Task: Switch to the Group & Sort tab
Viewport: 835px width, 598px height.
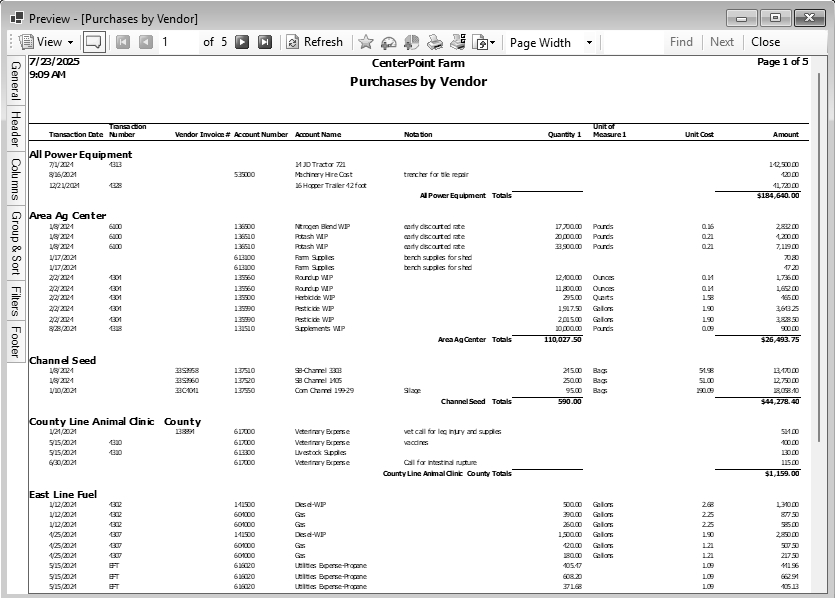Action: click(15, 243)
